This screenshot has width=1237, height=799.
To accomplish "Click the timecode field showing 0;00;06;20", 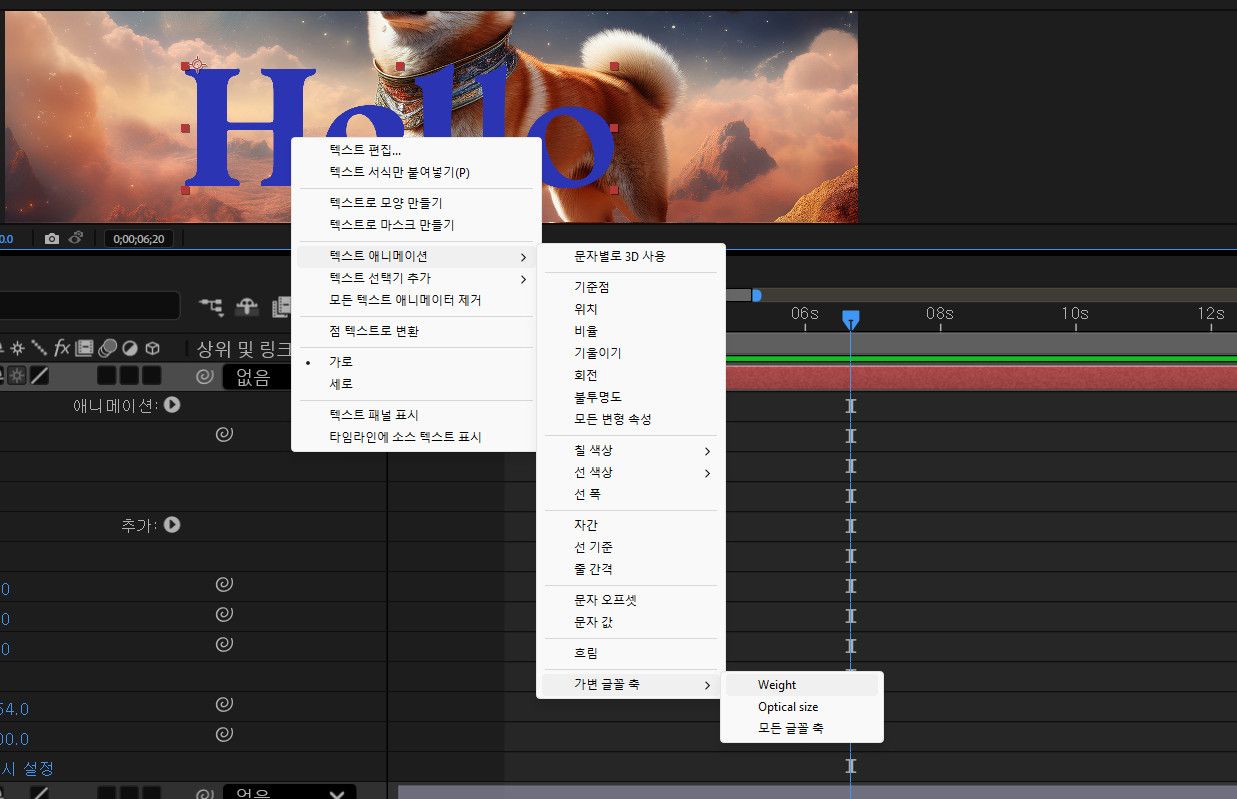I will (139, 238).
